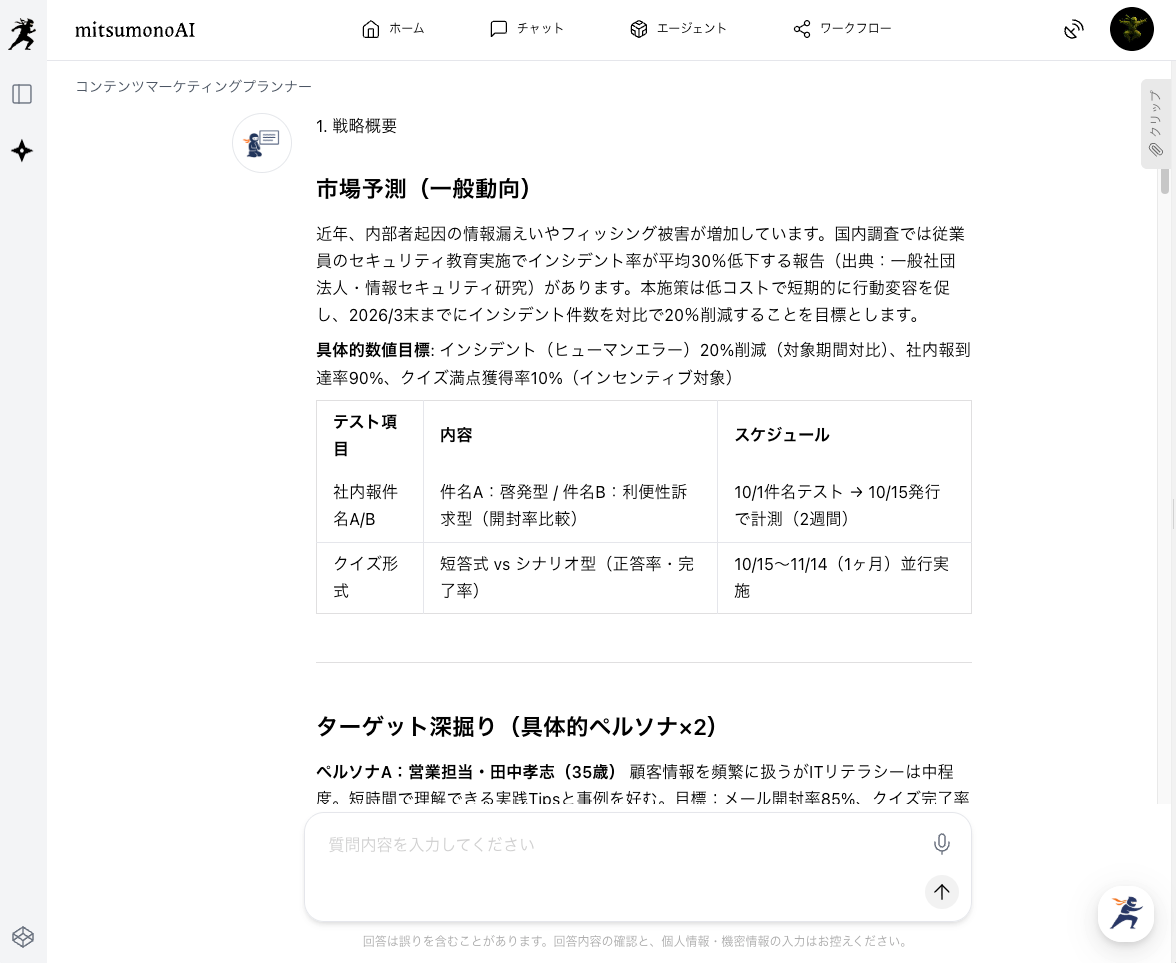Viewport: 1176px width, 963px height.
Task: Open the クリップ side tab
Action: pos(1155,124)
